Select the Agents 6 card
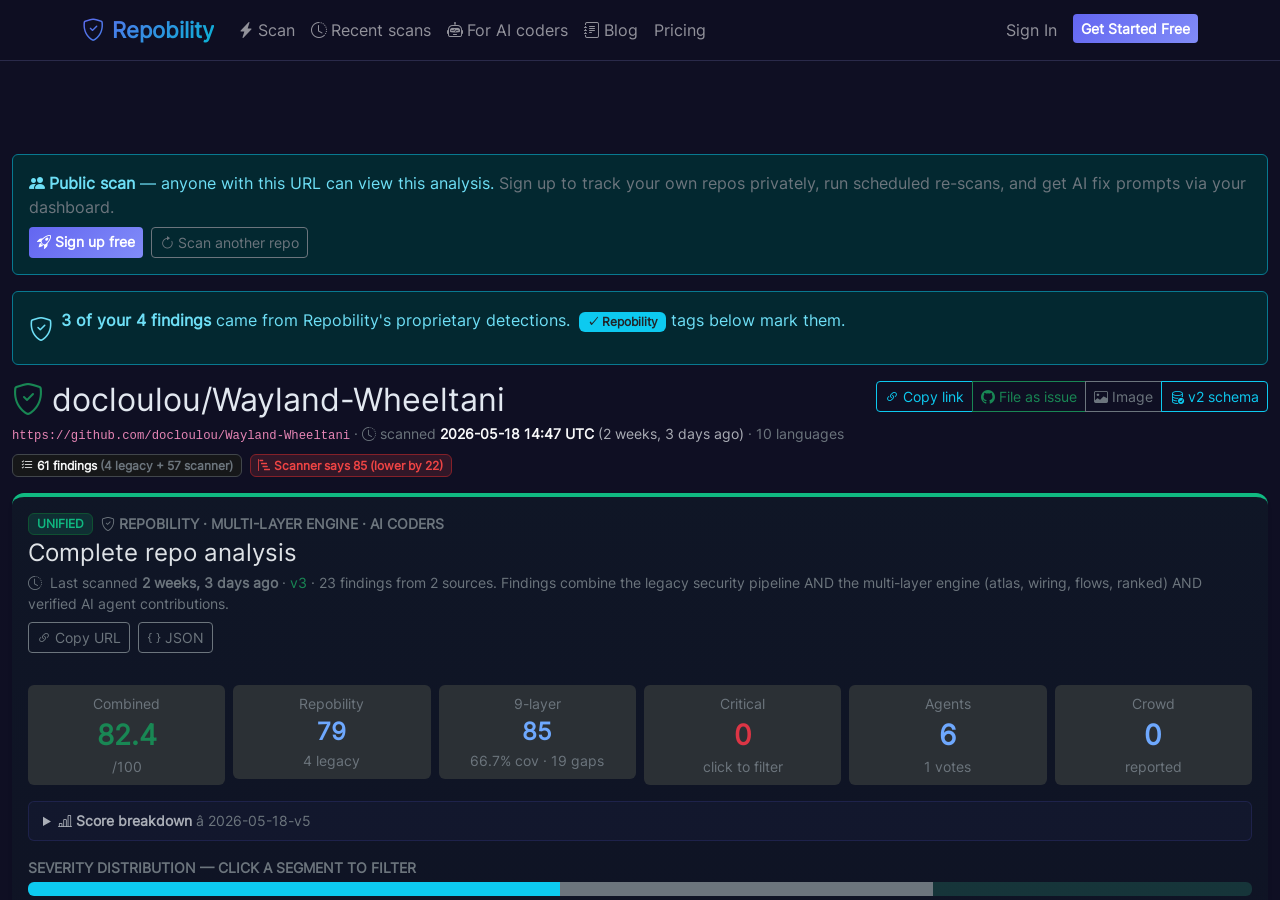Image resolution: width=1280 pixels, height=900 pixels. click(948, 735)
